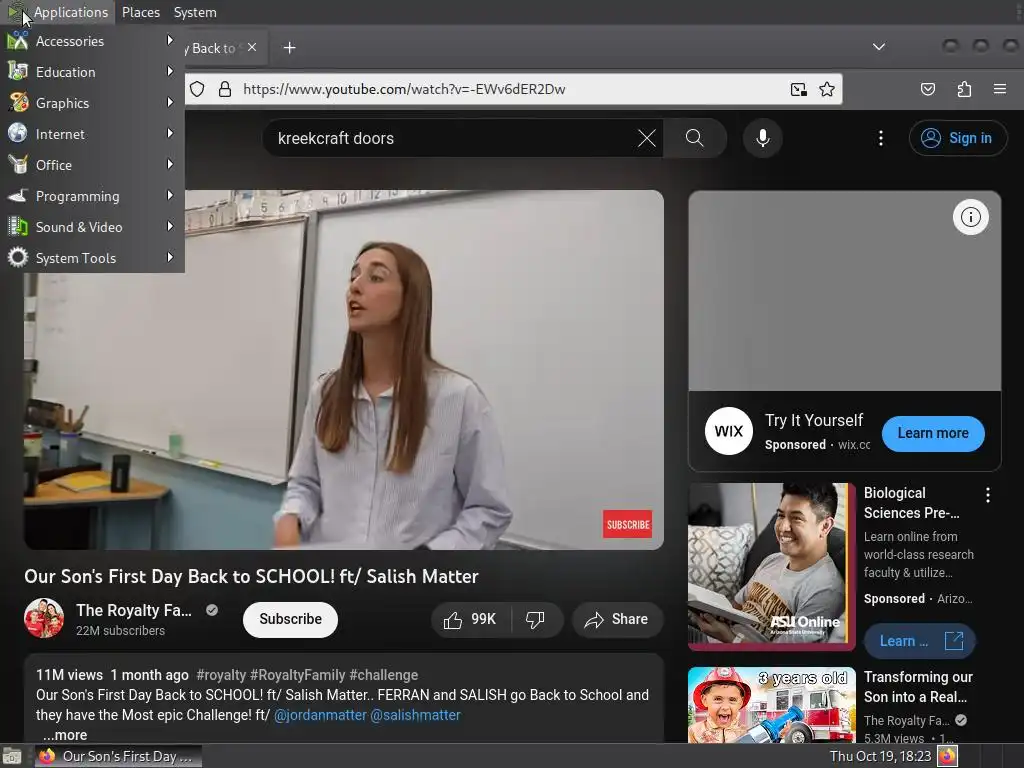Image resolution: width=1024 pixels, height=768 pixels.
Task: Open Transforming our Son into a Real... video
Action: 918,686
